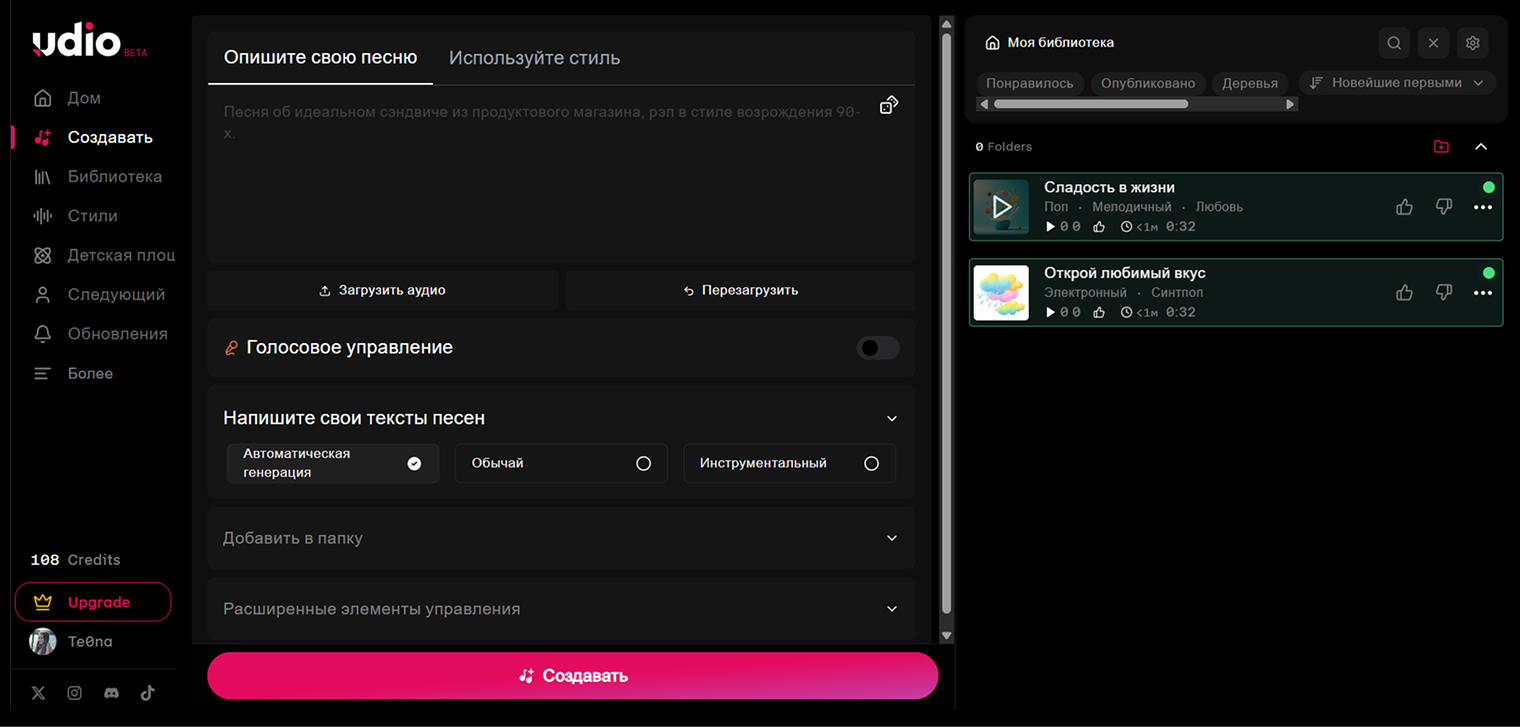Screen dimensions: 1520x727
Task: Like the Сладость в жизни track
Action: coord(1404,207)
